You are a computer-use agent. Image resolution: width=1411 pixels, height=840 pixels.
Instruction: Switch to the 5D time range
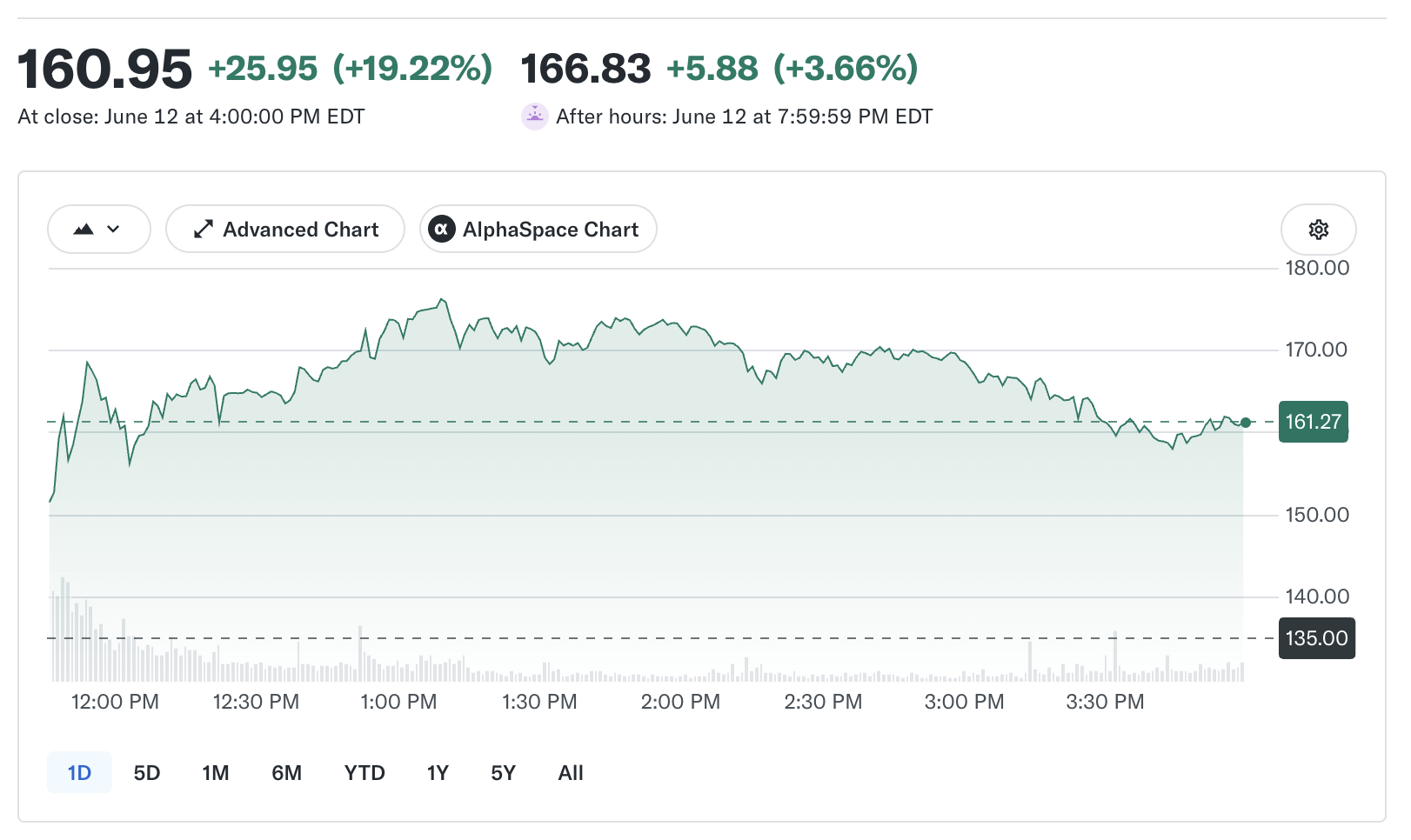point(147,773)
